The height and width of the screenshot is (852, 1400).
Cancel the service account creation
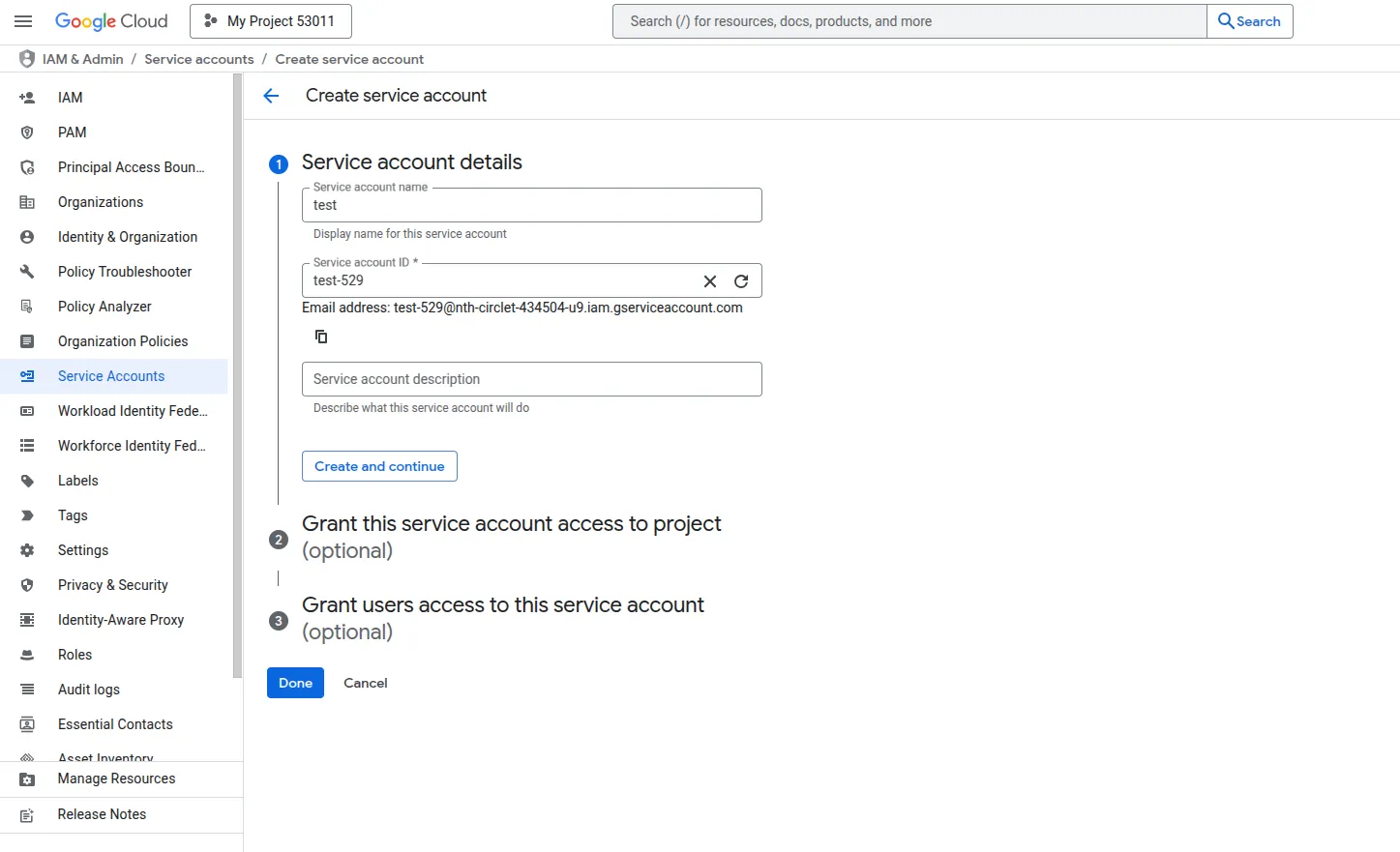pos(365,683)
